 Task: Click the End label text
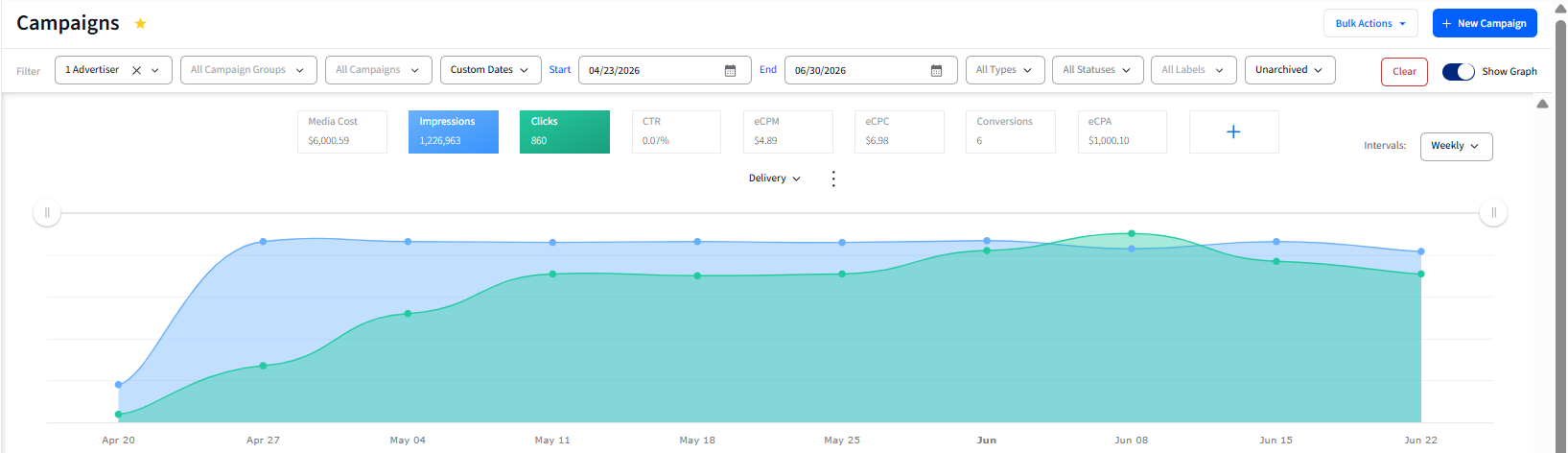pyautogui.click(x=768, y=70)
